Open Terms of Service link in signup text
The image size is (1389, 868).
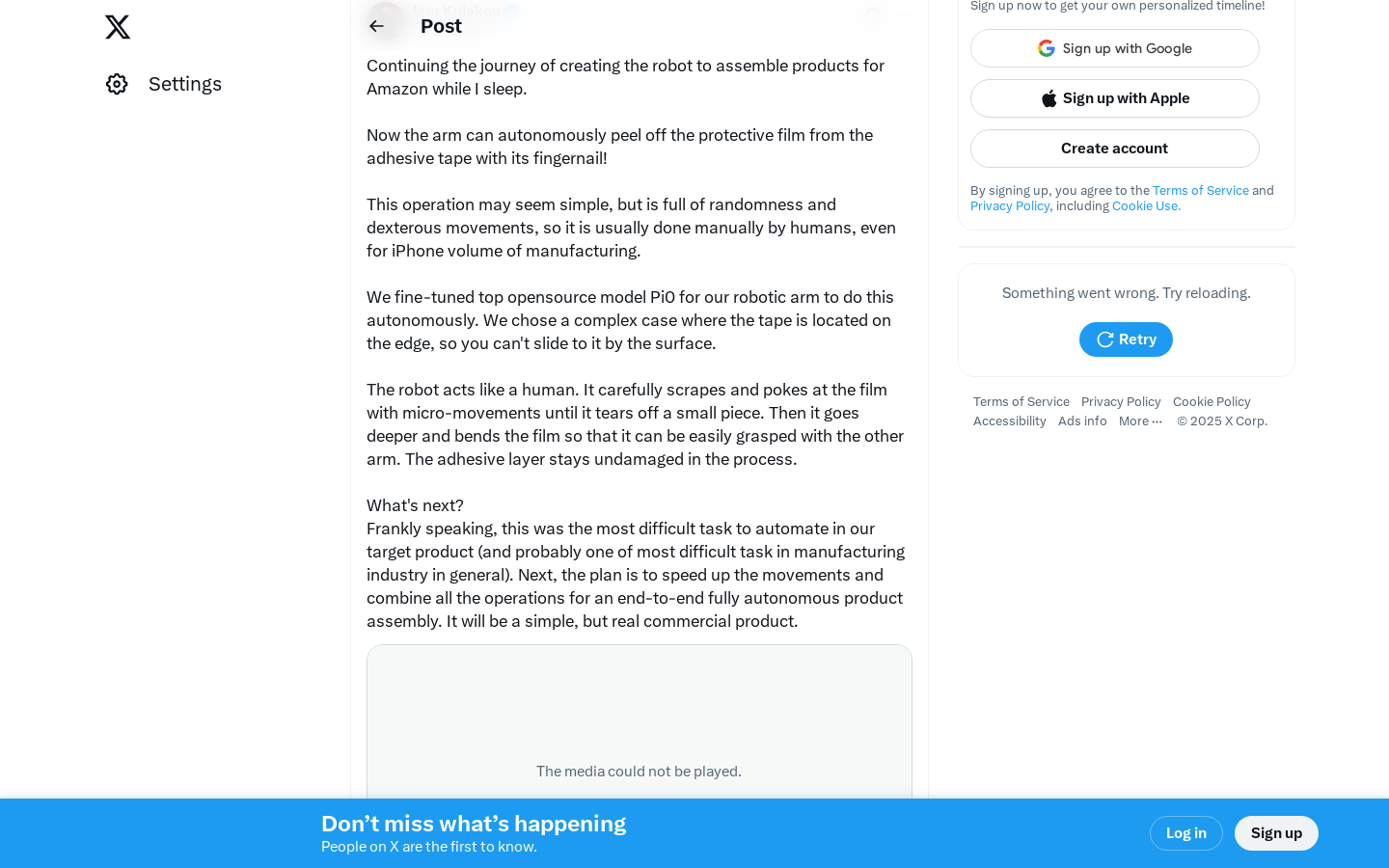pyautogui.click(x=1201, y=191)
